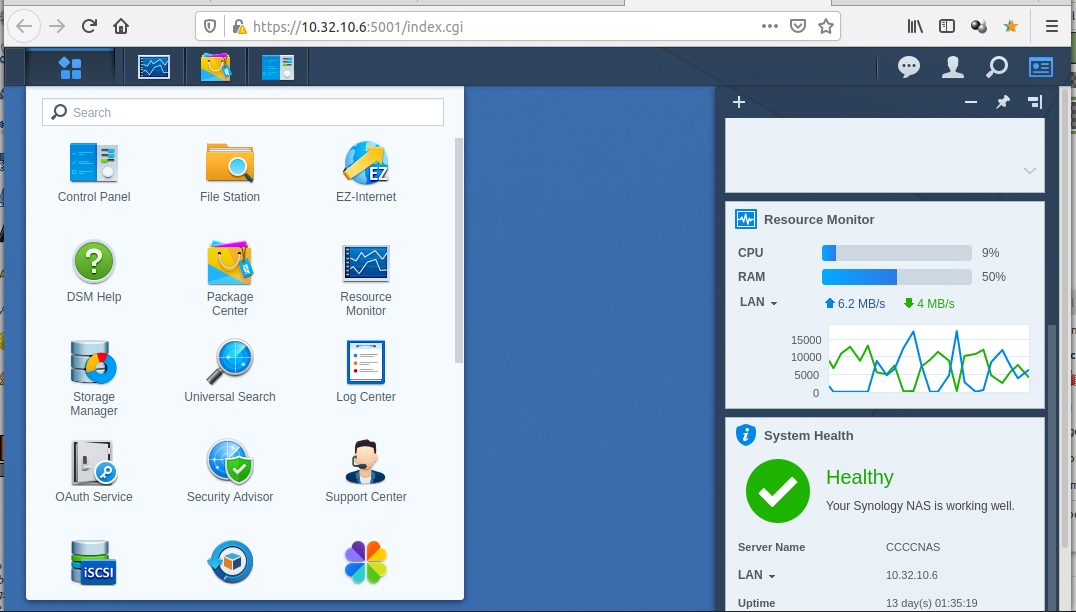
Task: Pin the widget panel
Action: point(1003,102)
